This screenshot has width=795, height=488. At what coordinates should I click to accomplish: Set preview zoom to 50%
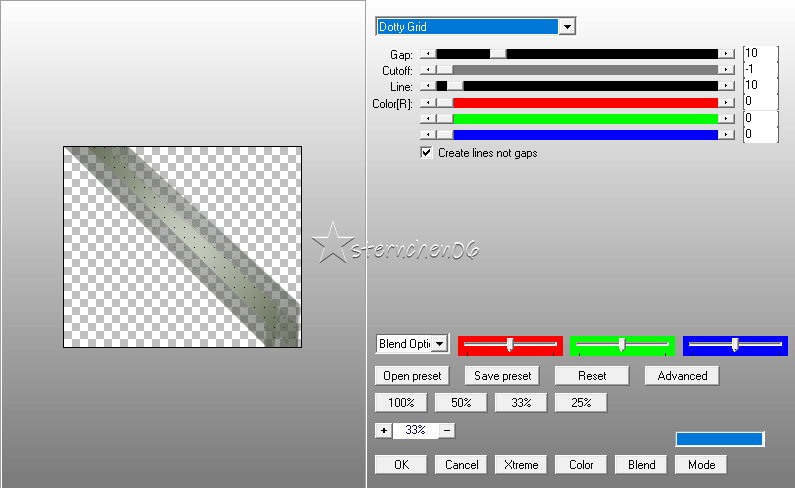tap(461, 402)
